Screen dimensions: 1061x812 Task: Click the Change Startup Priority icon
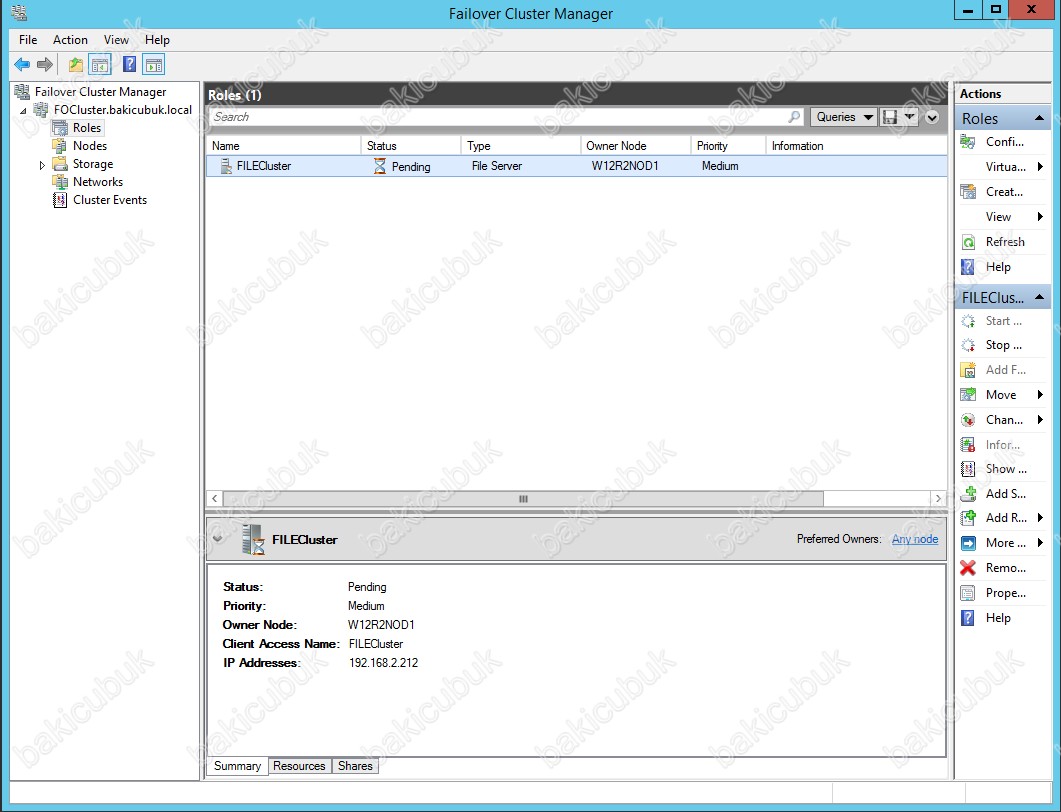point(968,420)
